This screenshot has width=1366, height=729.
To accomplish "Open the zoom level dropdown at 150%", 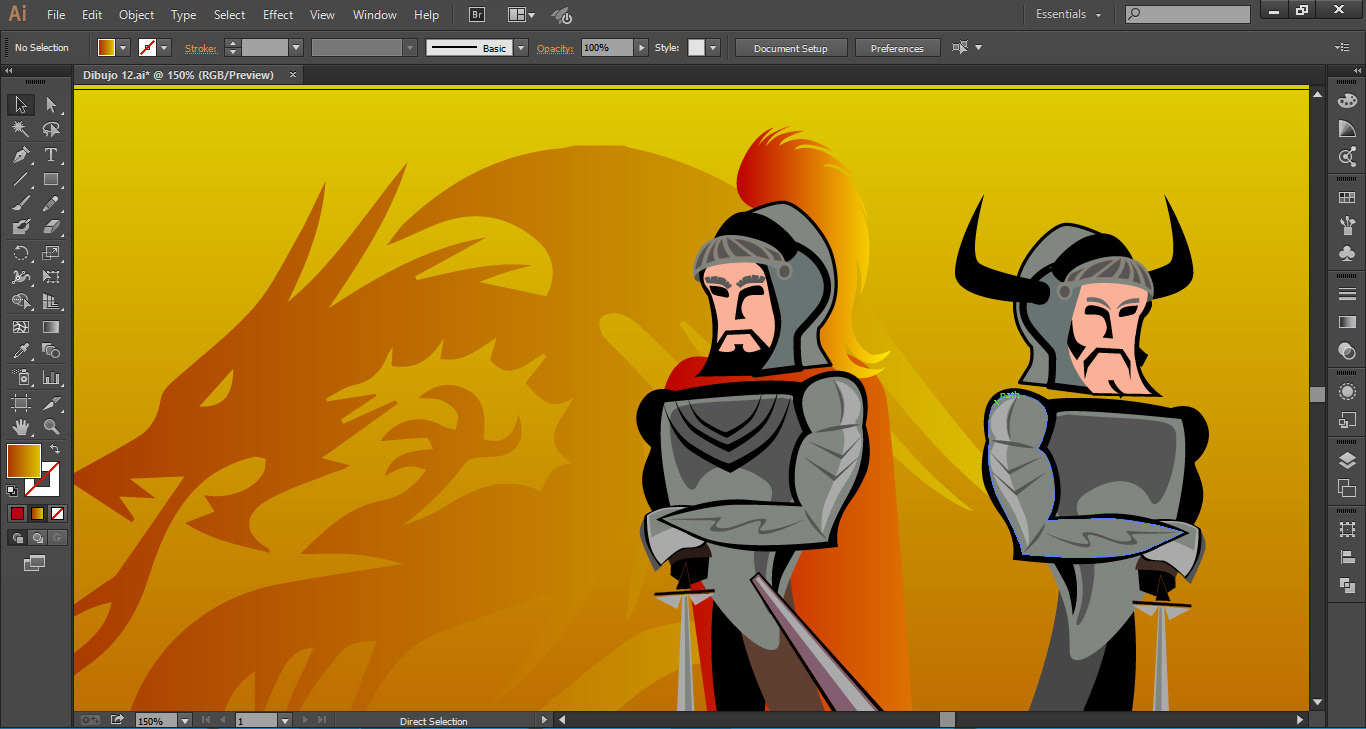I will point(185,720).
